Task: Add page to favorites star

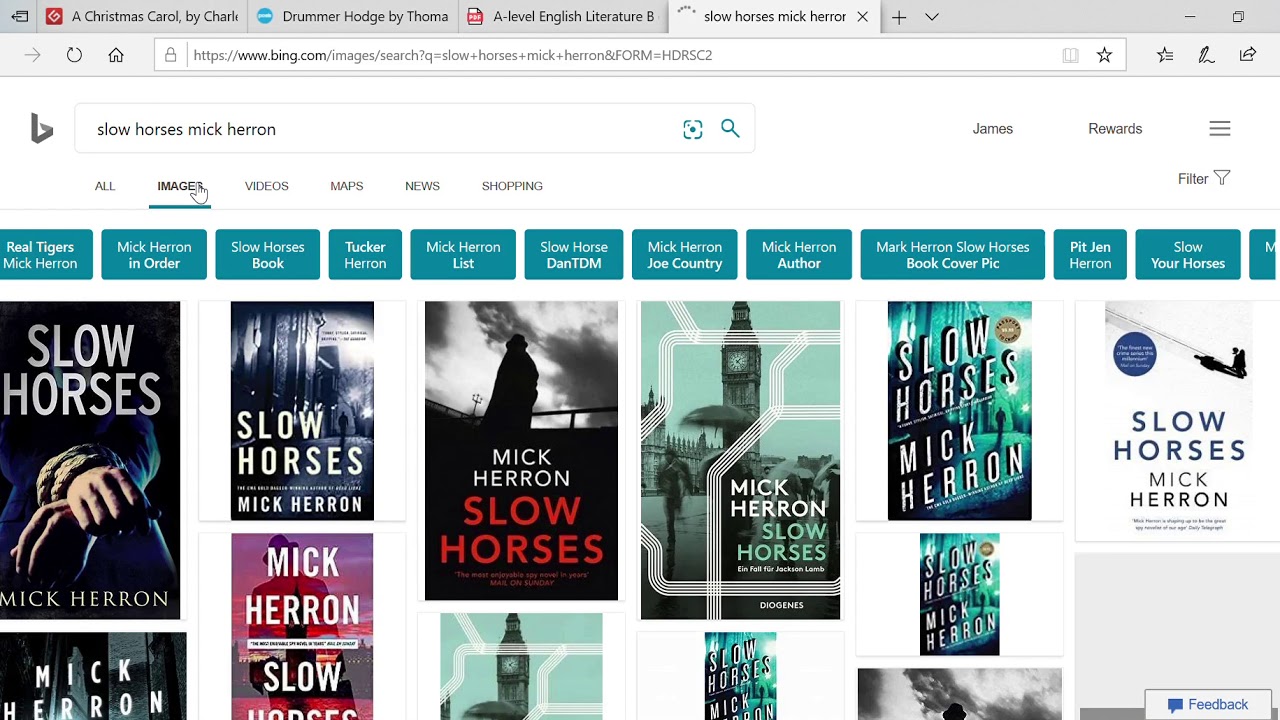Action: click(1104, 55)
